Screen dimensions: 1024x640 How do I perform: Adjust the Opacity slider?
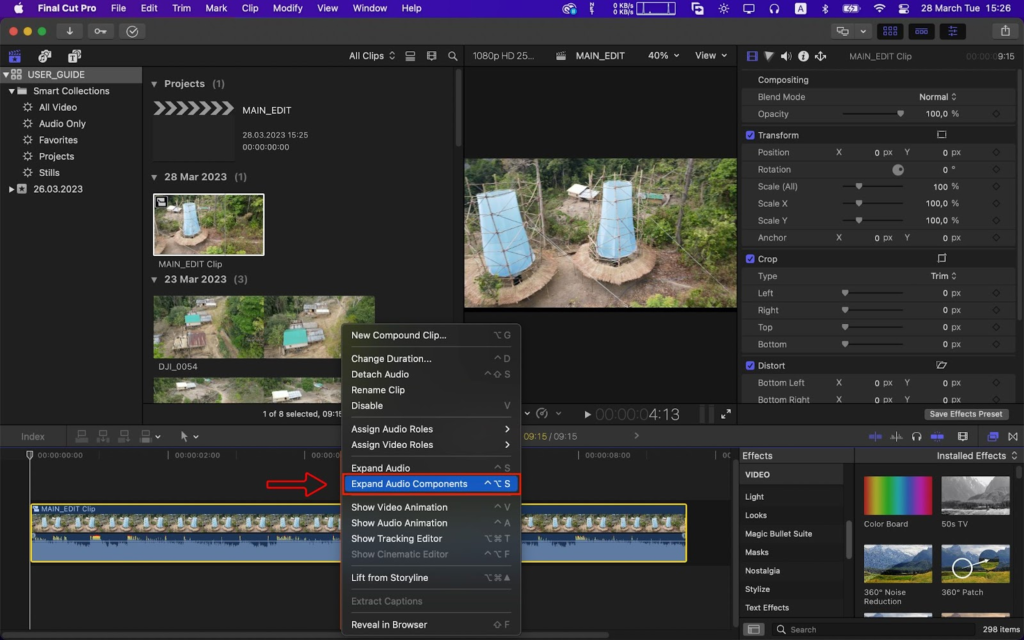tap(874, 114)
